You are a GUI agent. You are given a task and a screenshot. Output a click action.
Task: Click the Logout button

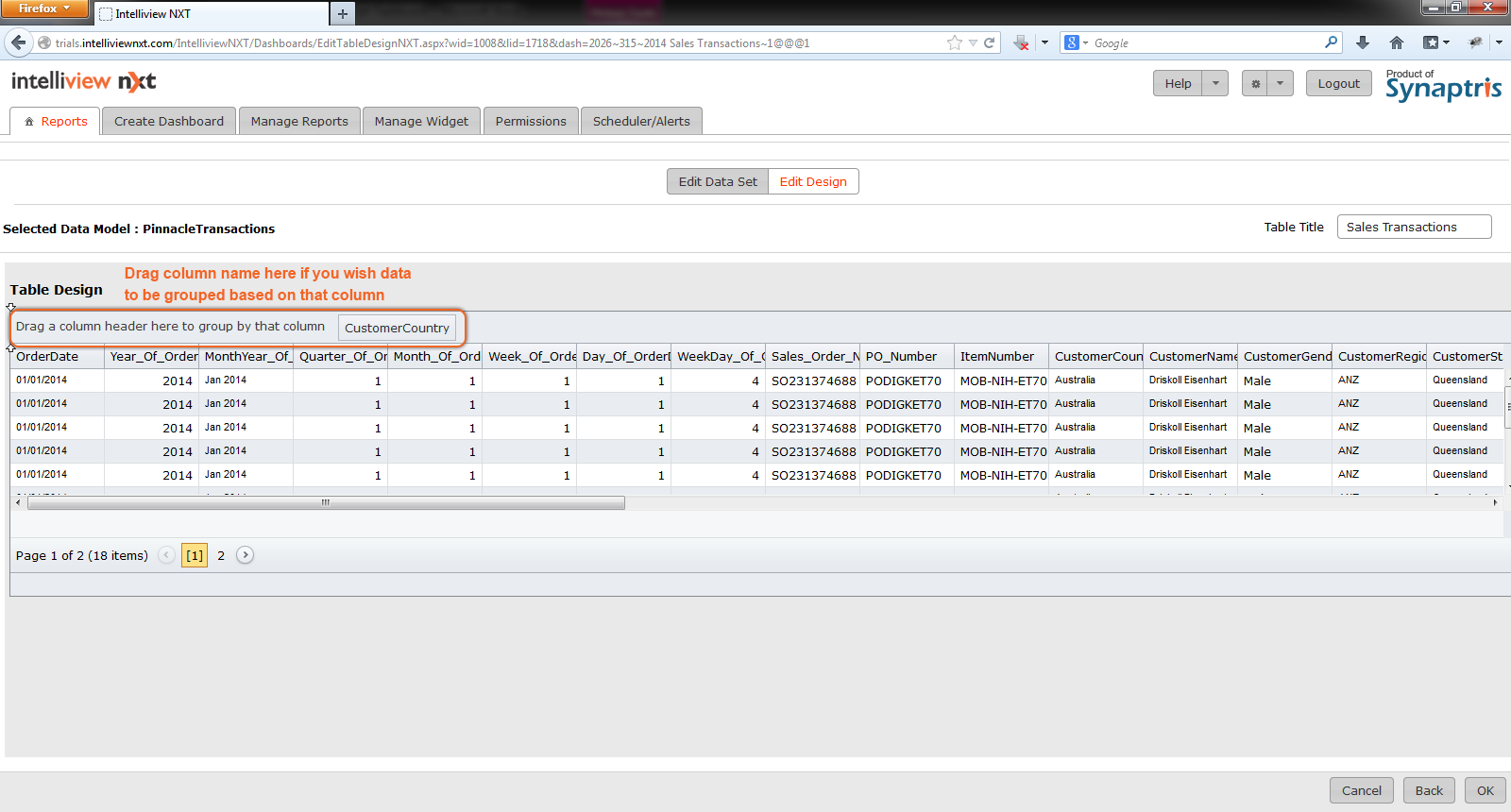[1338, 83]
